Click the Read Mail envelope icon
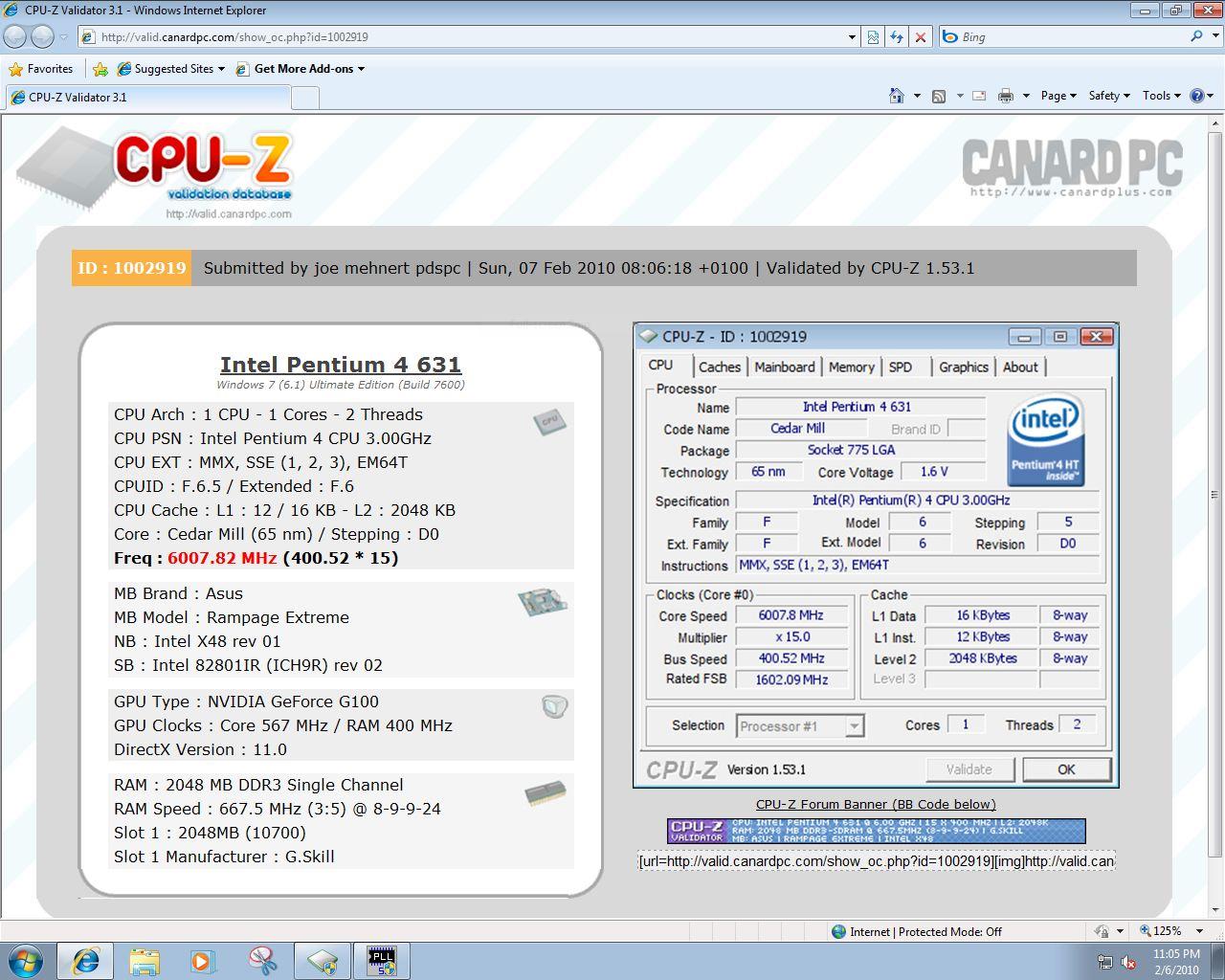 [979, 96]
